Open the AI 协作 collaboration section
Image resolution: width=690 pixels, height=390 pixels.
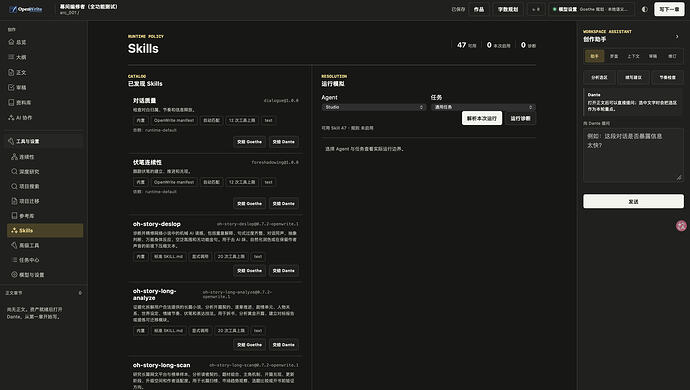coord(20,118)
